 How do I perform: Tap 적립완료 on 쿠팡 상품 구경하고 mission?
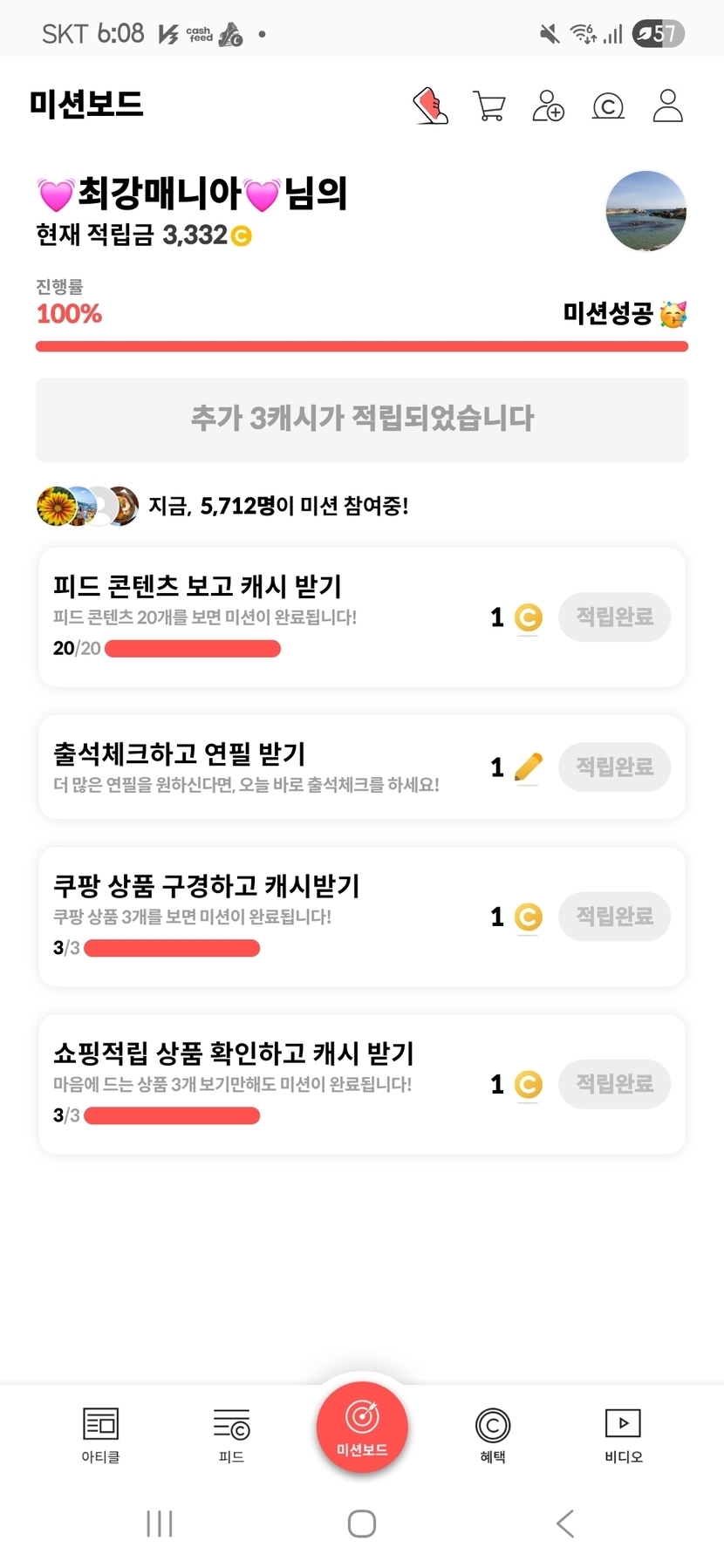614,917
